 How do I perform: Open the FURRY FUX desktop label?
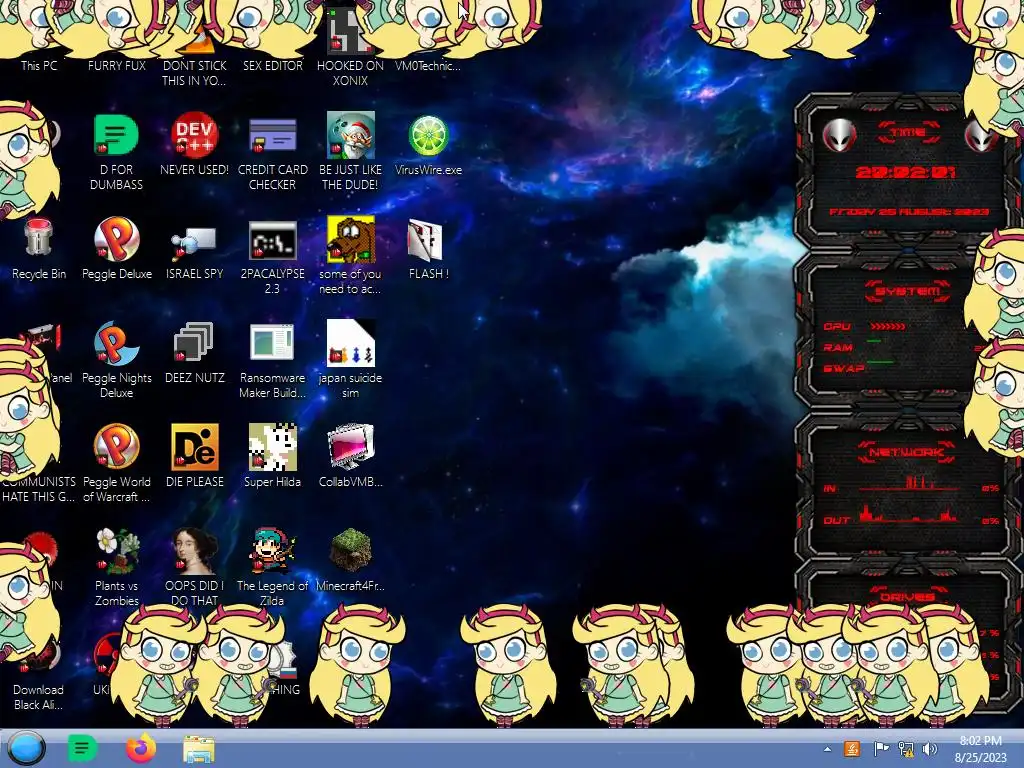(116, 65)
